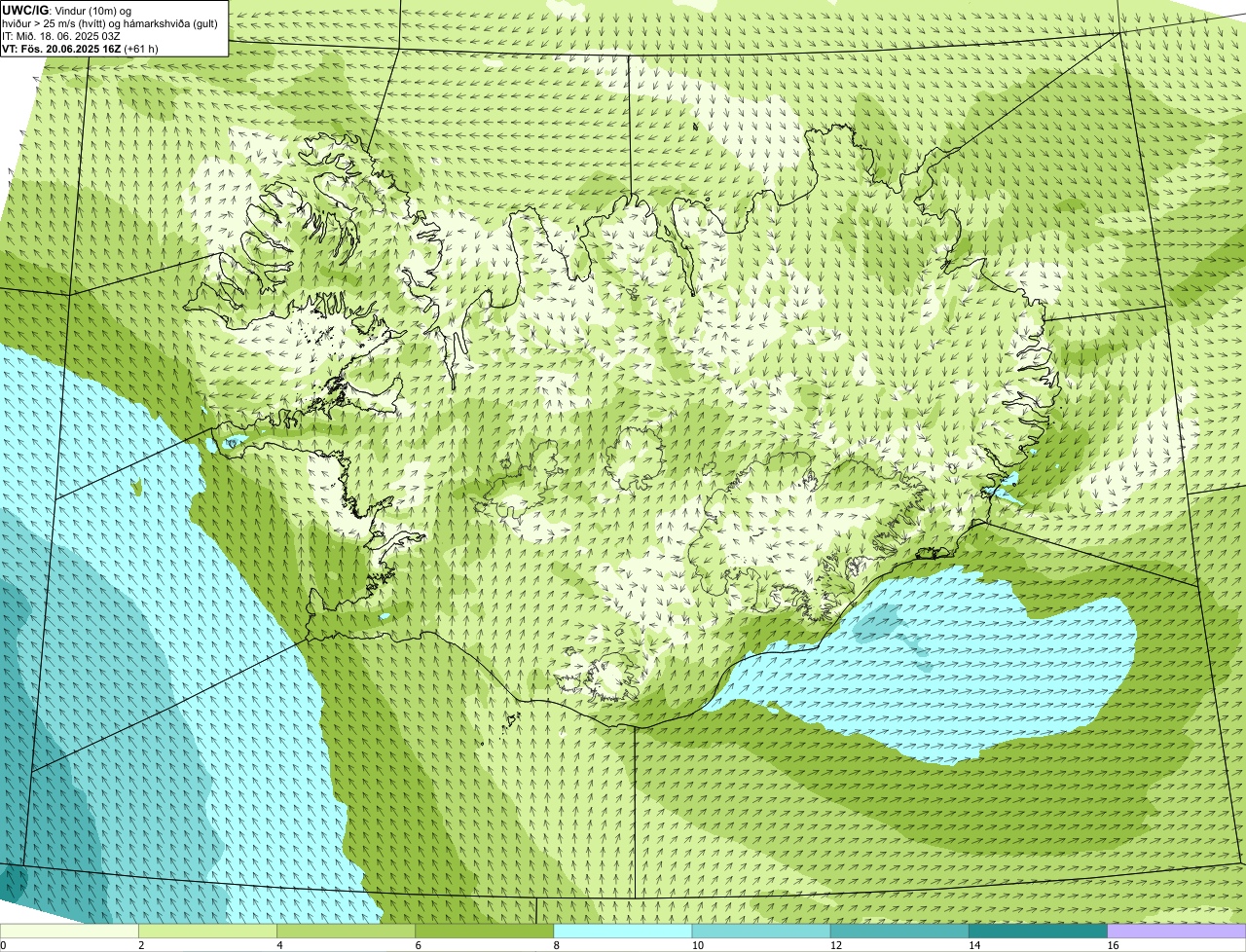1246x952 pixels.
Task: Click the 4–6 m/s legend color band
Action: pos(347,931)
